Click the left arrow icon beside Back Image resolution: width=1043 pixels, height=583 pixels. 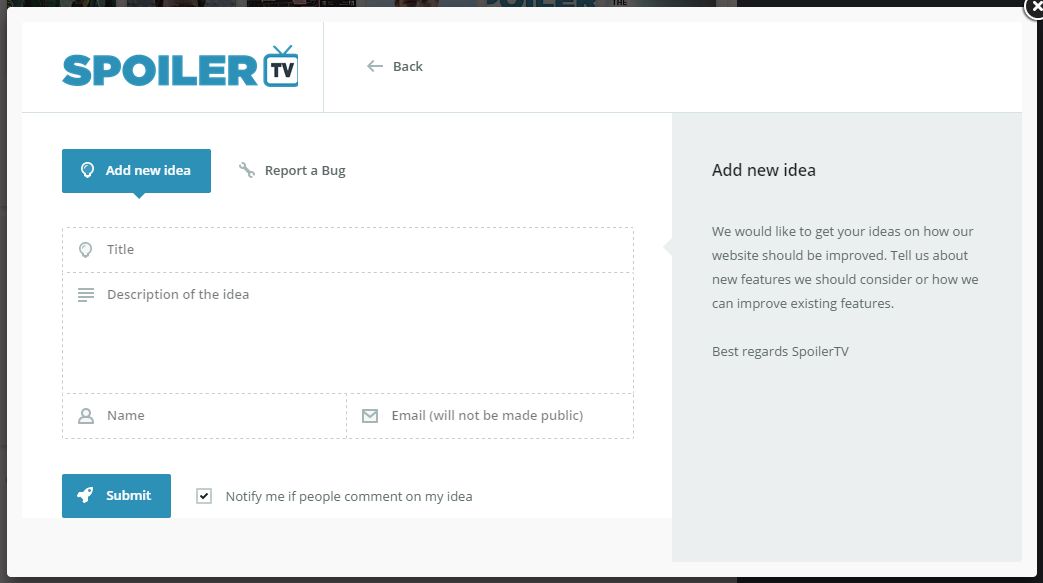tap(375, 66)
